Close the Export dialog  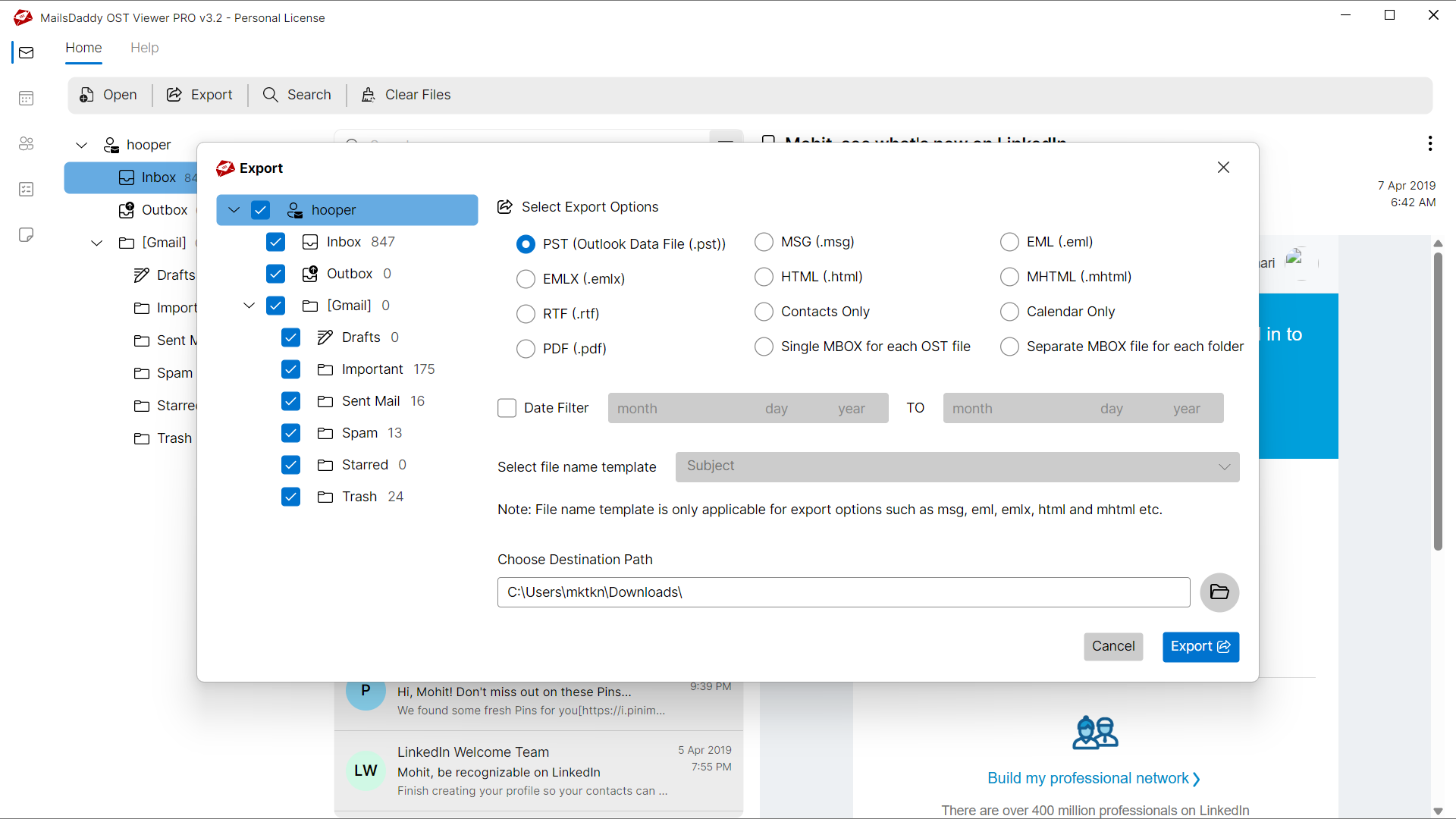point(1223,168)
